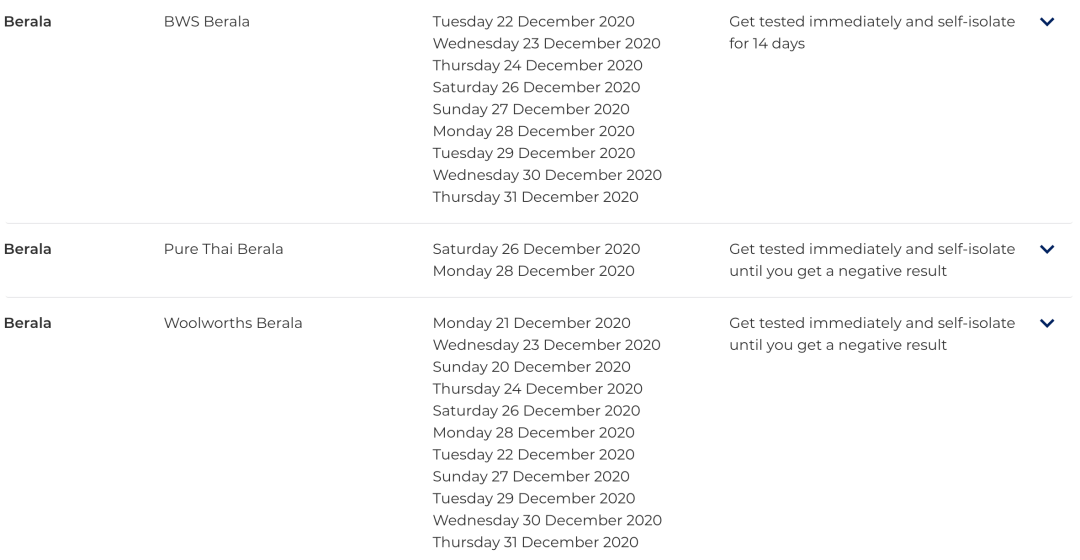Expand the Pure Thai Berala row chevron

[x=1047, y=249]
